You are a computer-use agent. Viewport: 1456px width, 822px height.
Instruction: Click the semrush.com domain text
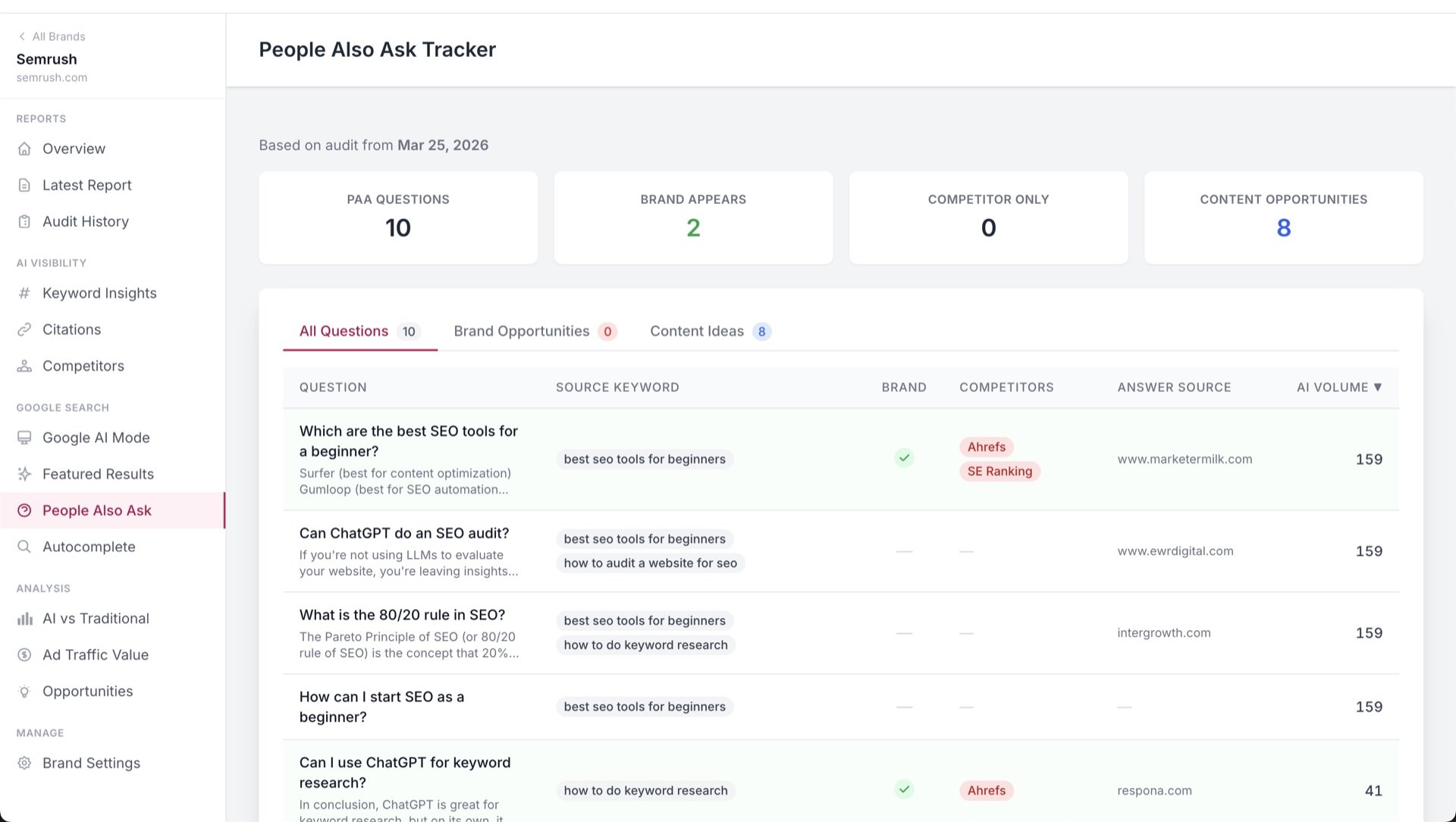[52, 78]
